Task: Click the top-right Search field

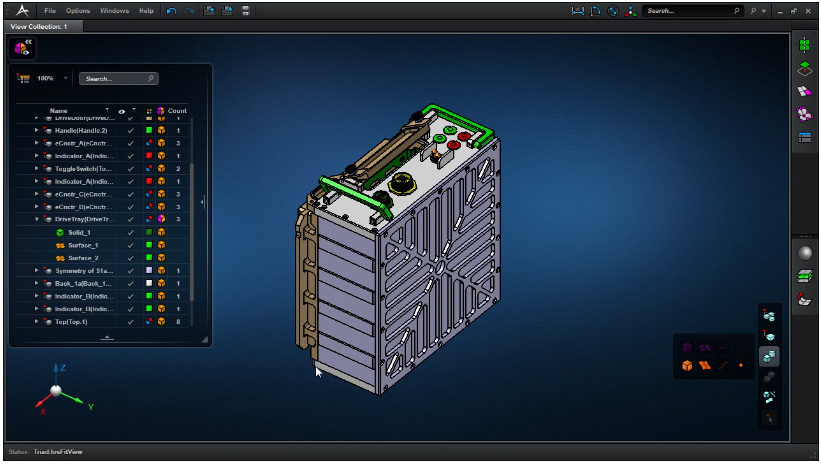Action: pyautogui.click(x=693, y=11)
